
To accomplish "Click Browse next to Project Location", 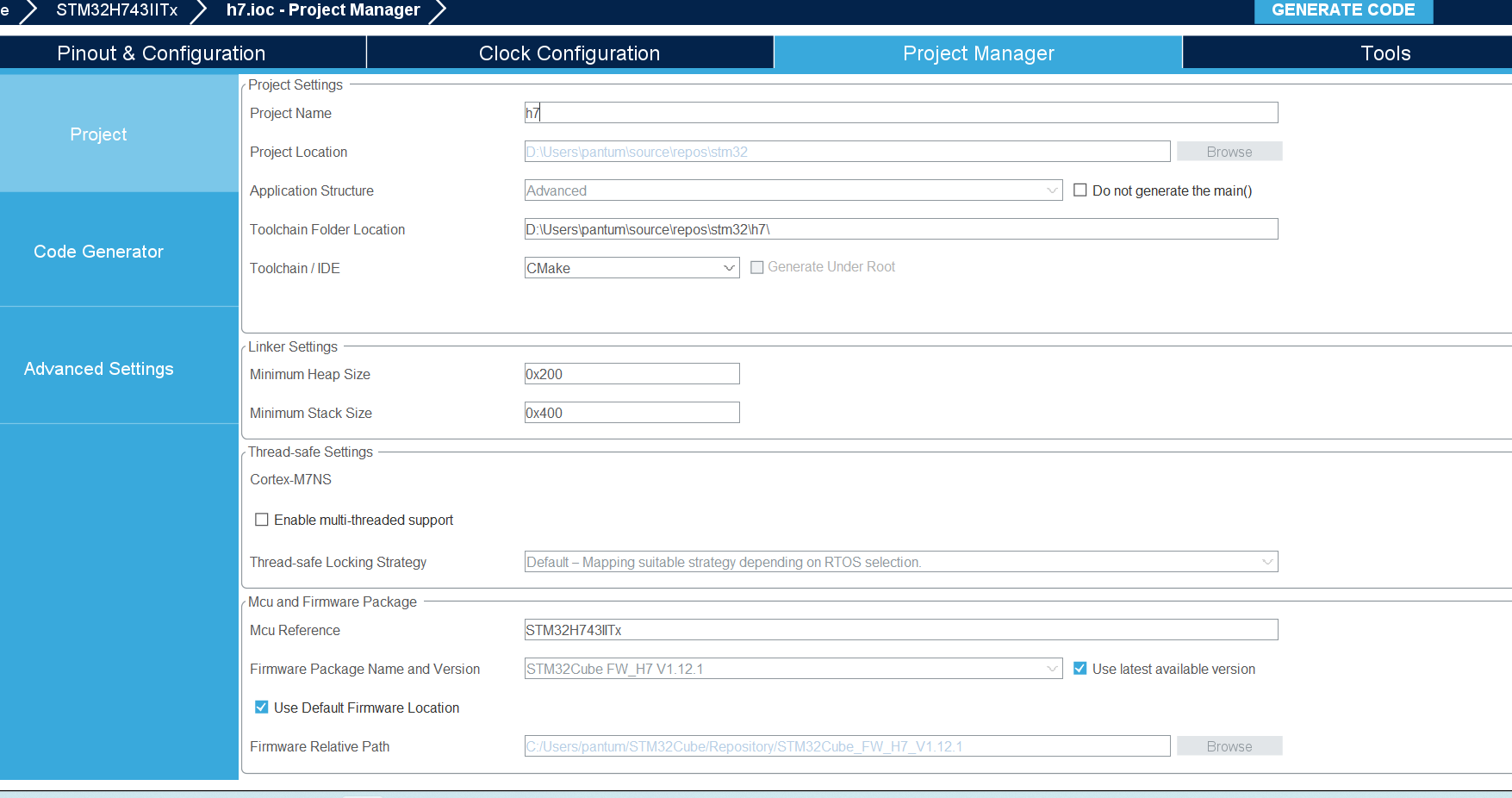I will coord(1229,152).
